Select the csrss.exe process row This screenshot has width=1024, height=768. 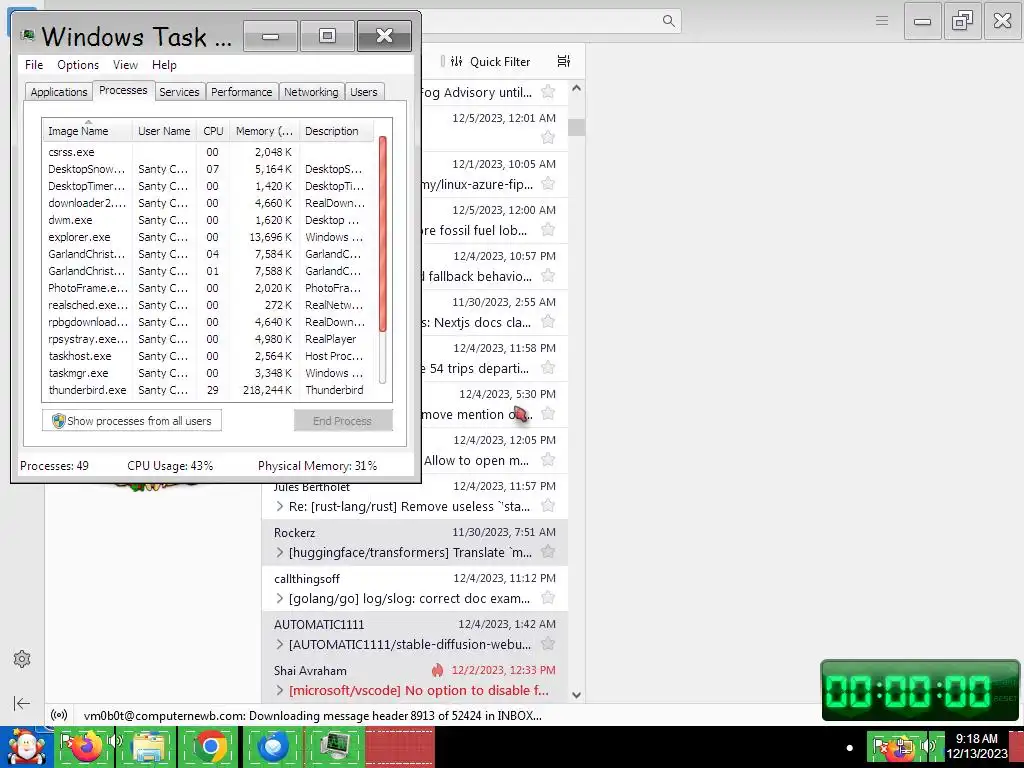coord(208,152)
